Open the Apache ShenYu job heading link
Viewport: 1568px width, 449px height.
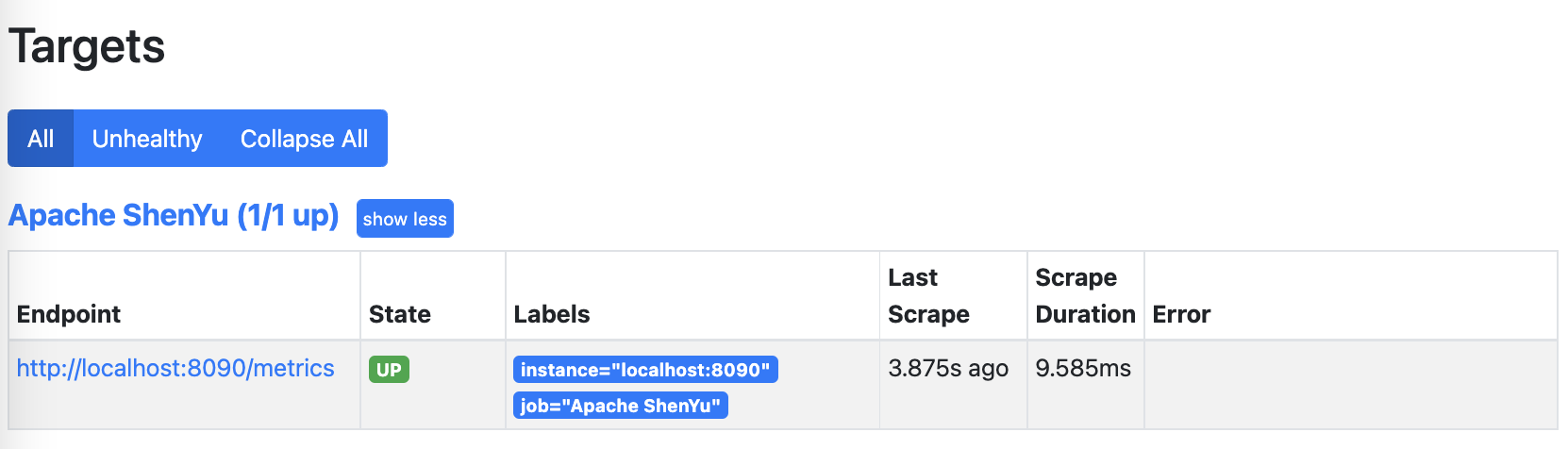click(x=174, y=216)
